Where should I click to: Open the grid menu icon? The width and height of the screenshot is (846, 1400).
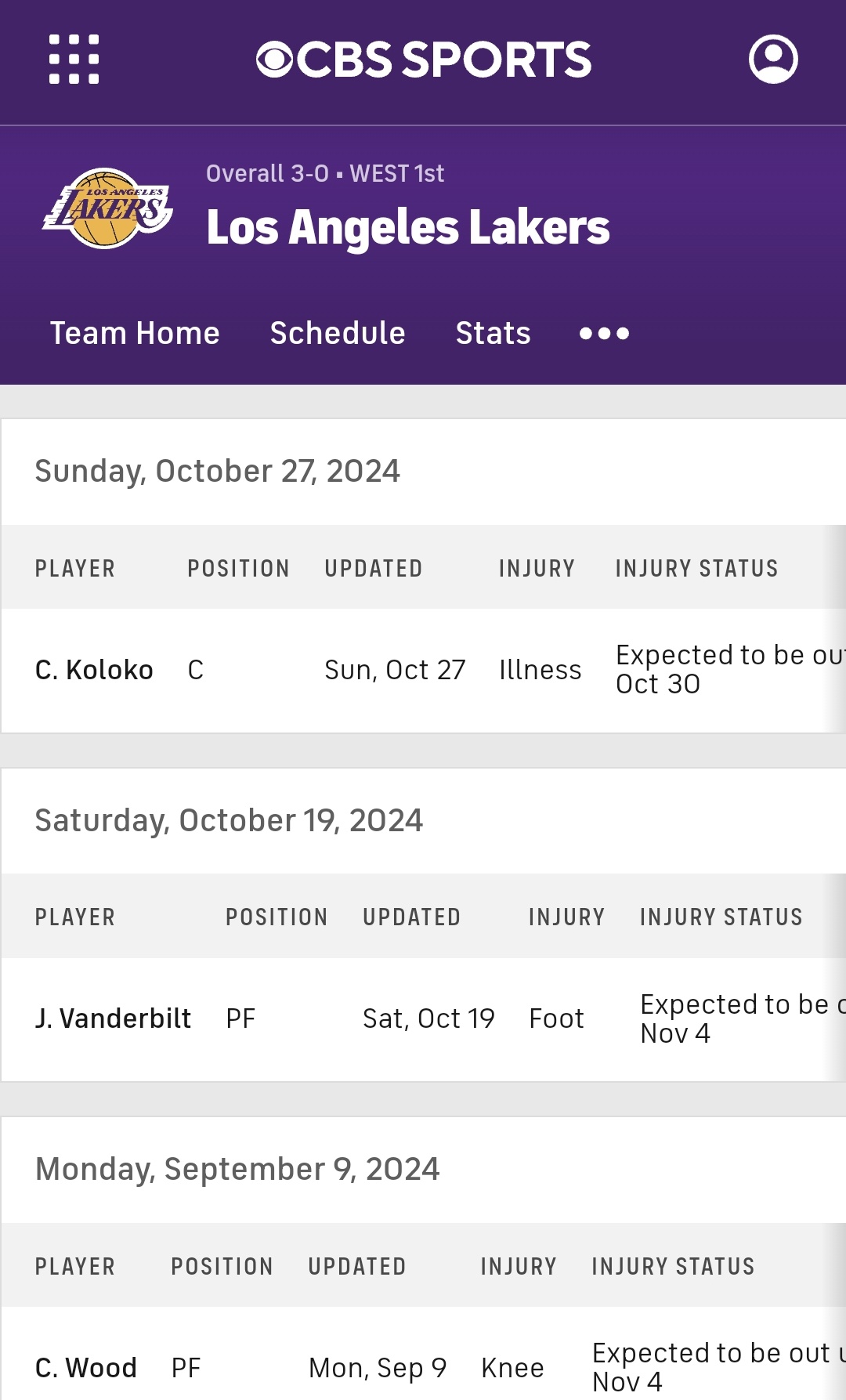[74, 59]
